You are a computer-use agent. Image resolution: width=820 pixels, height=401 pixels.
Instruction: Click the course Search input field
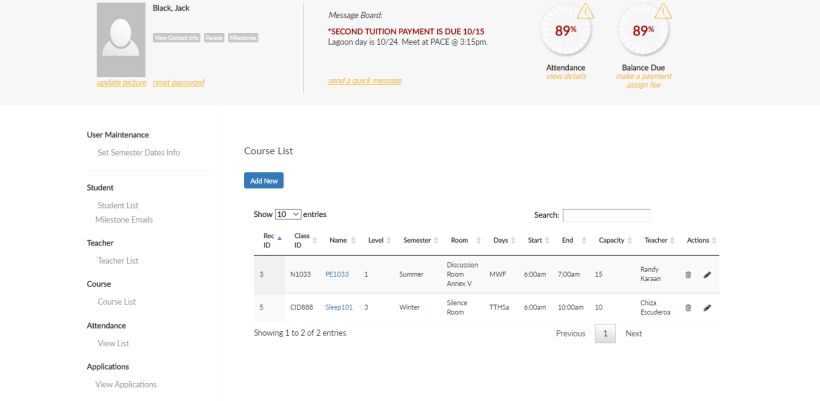pos(606,215)
